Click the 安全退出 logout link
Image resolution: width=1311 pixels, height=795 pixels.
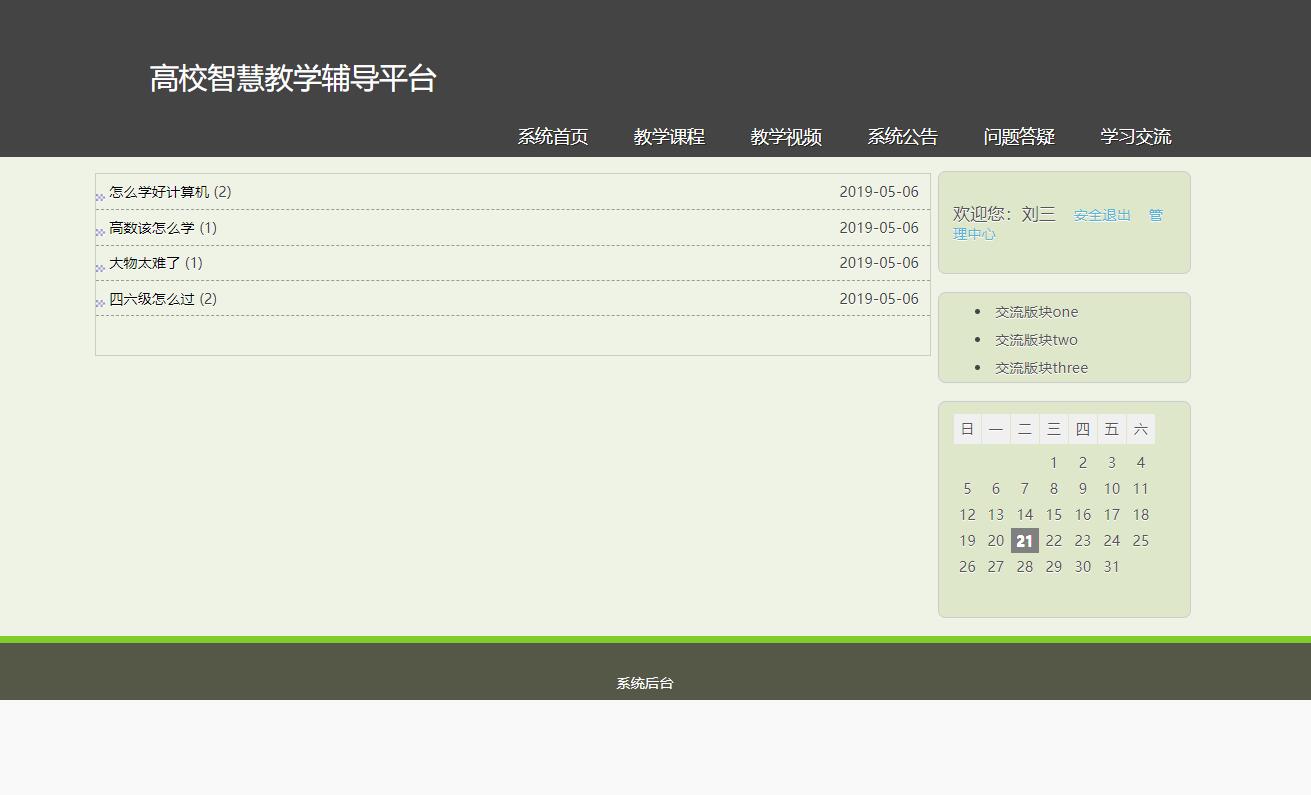[x=1101, y=214]
